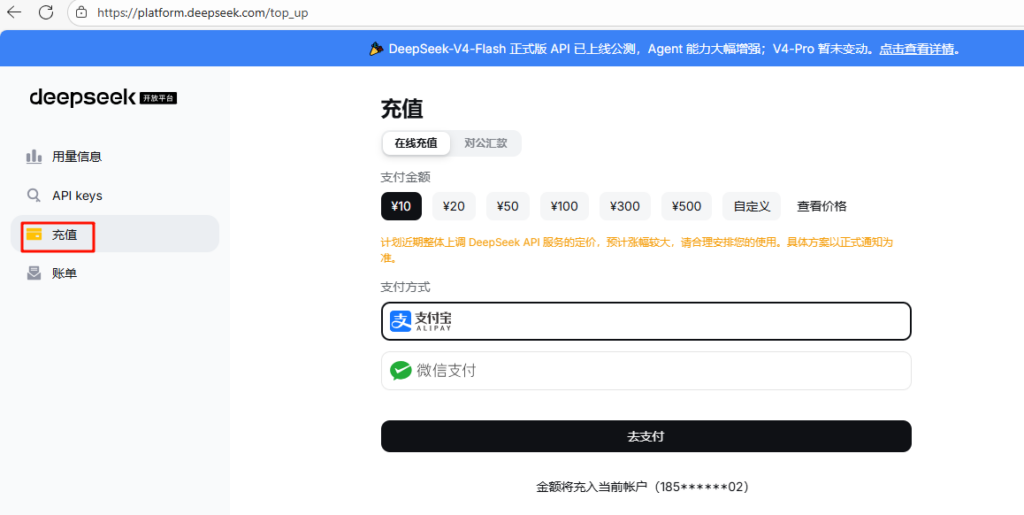Click the 开放平台 badge next to logo

click(158, 99)
